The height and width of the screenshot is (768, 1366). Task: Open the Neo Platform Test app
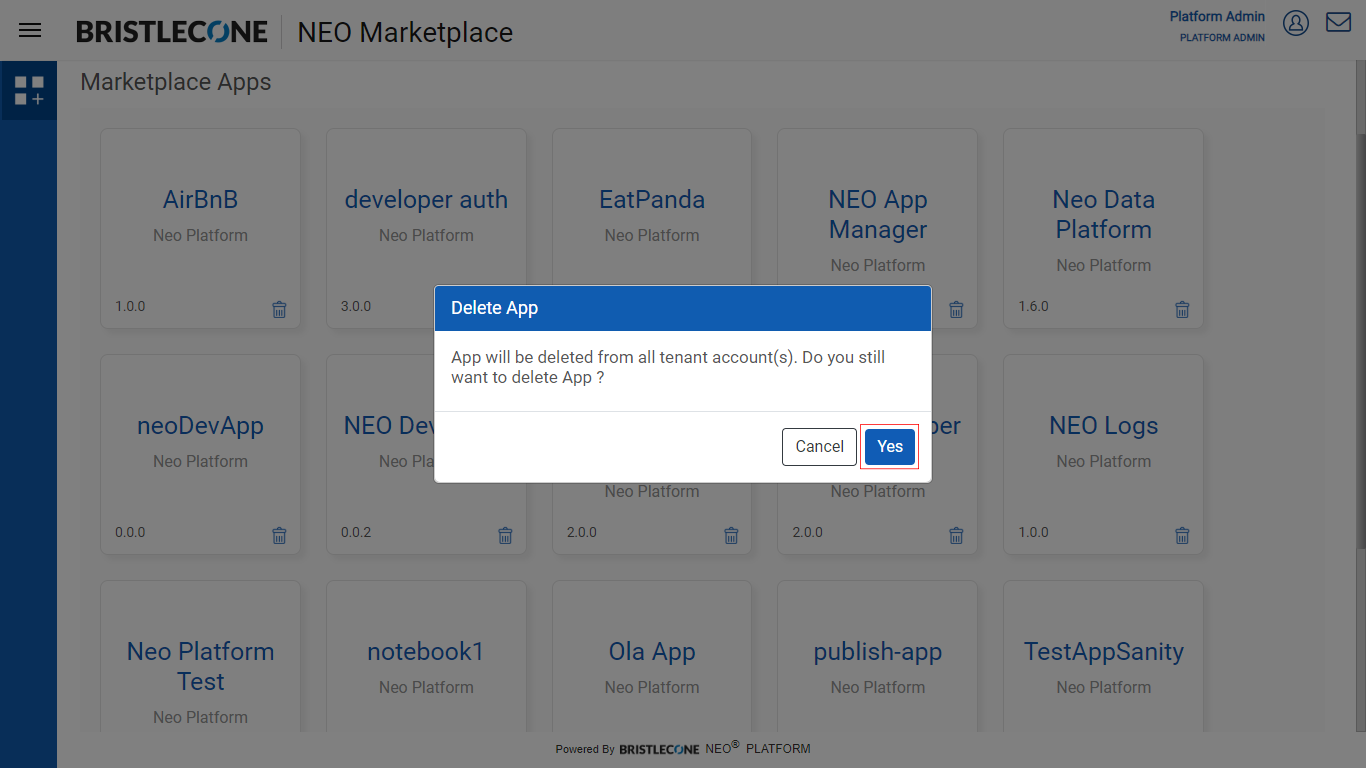(200, 667)
